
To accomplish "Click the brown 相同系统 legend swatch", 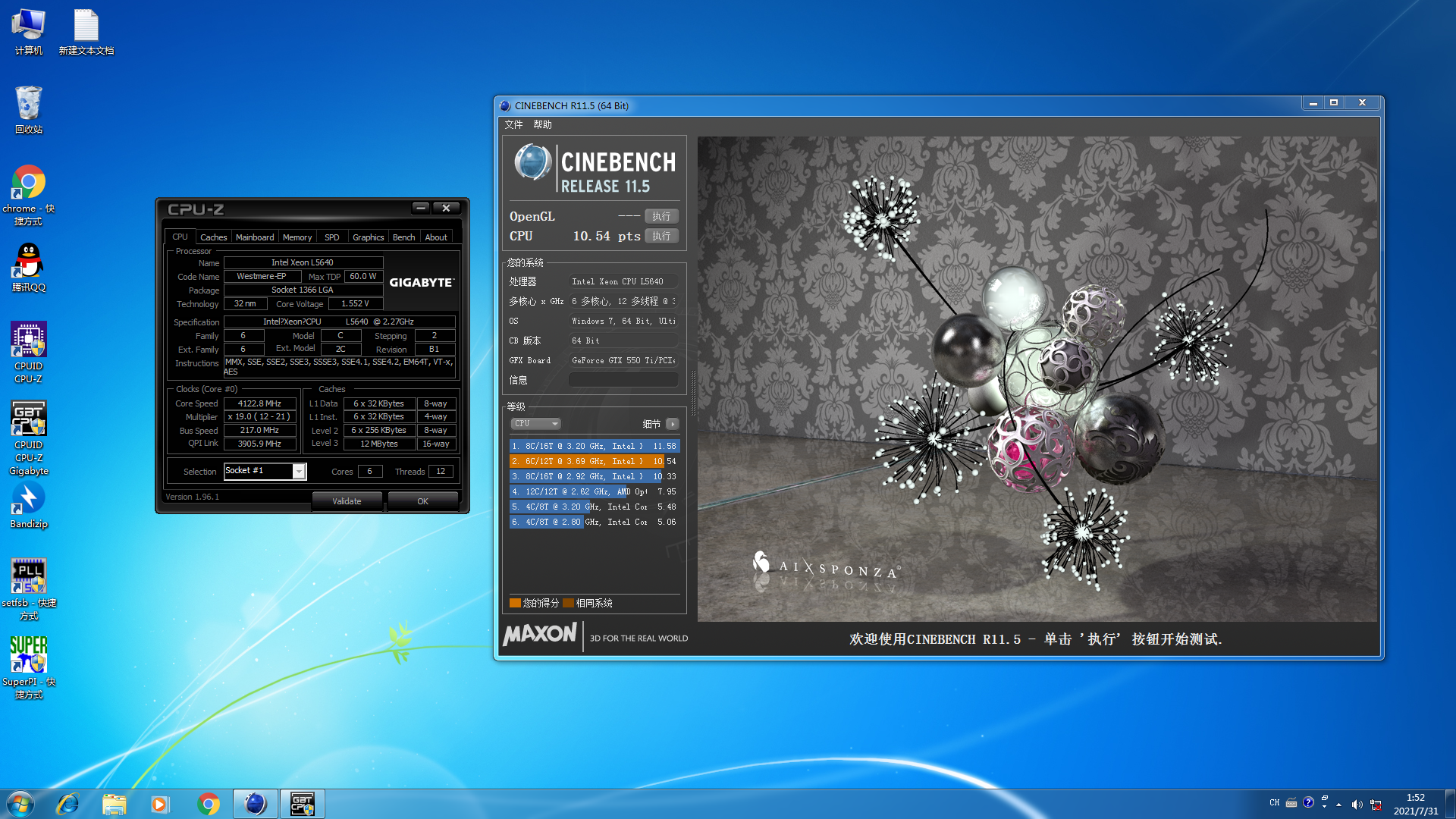I will click(568, 603).
